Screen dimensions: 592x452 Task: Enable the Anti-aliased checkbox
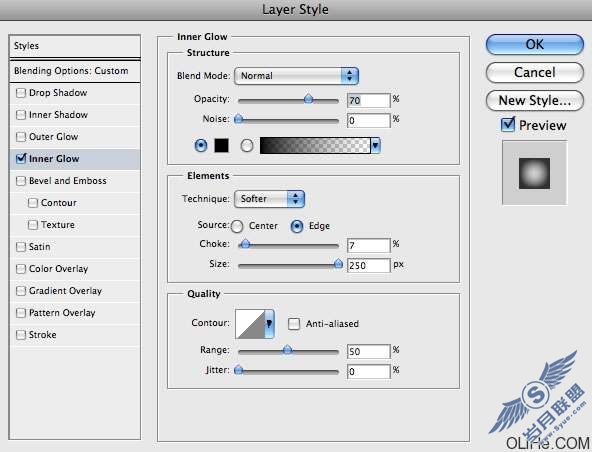[x=294, y=324]
